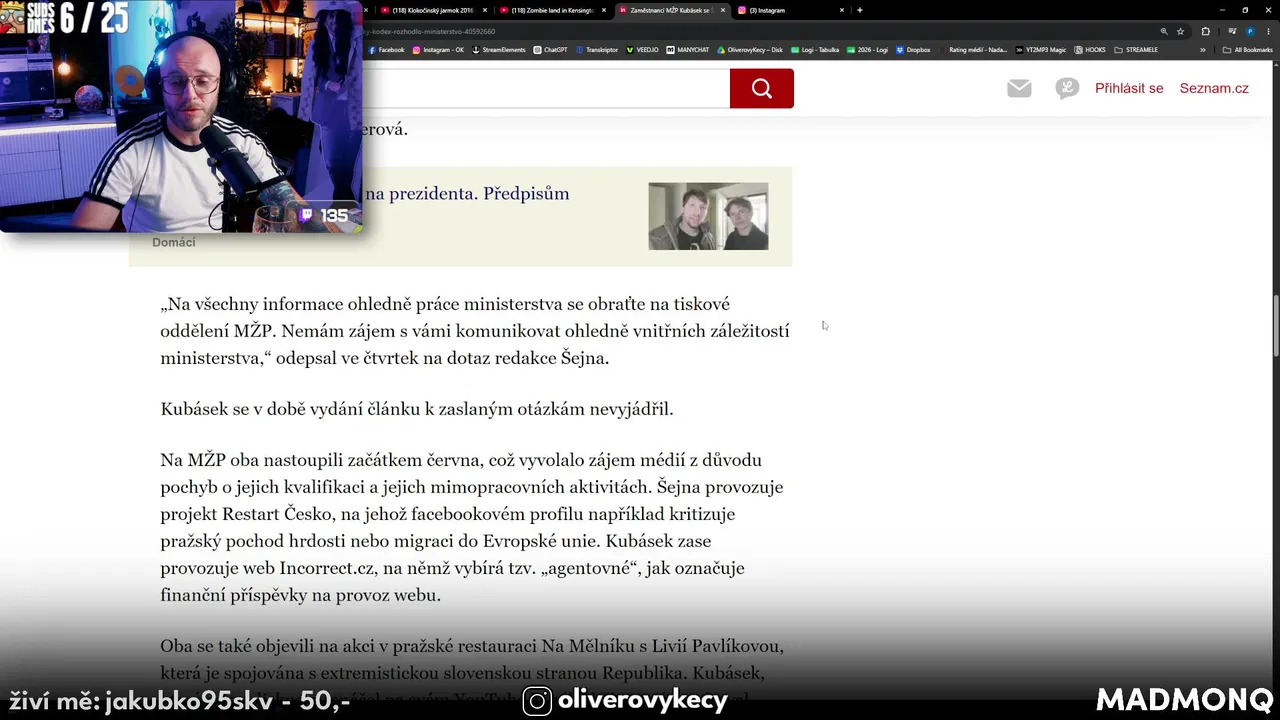Screen dimensions: 1280x720
Task: Open the related article photo thumbnail
Action: (x=708, y=216)
